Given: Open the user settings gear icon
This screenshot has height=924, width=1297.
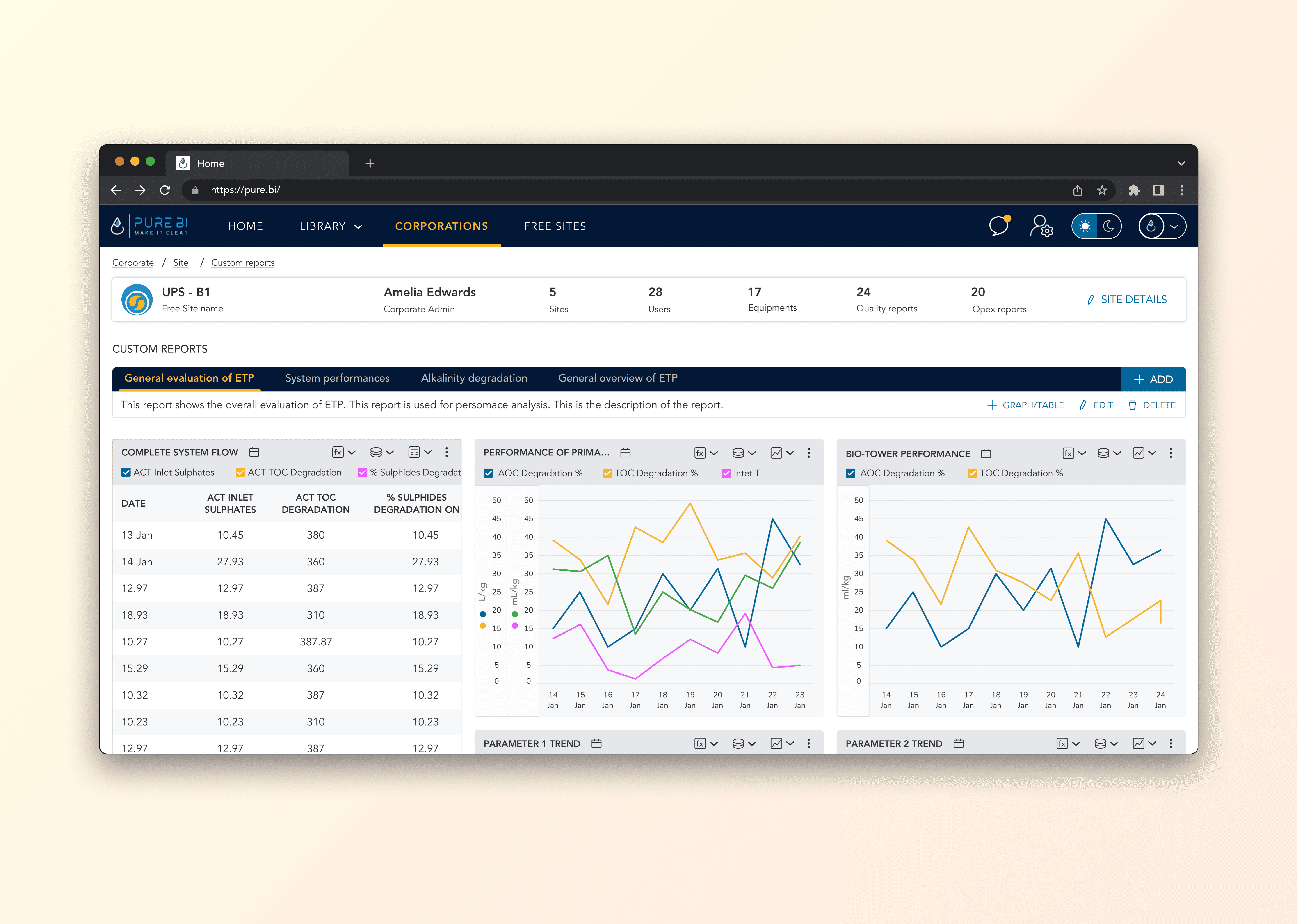Looking at the screenshot, I should (1041, 226).
